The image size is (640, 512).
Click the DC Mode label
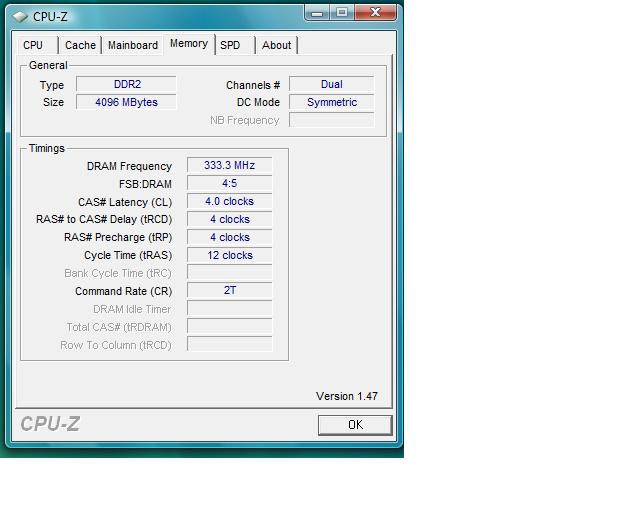coord(258,102)
